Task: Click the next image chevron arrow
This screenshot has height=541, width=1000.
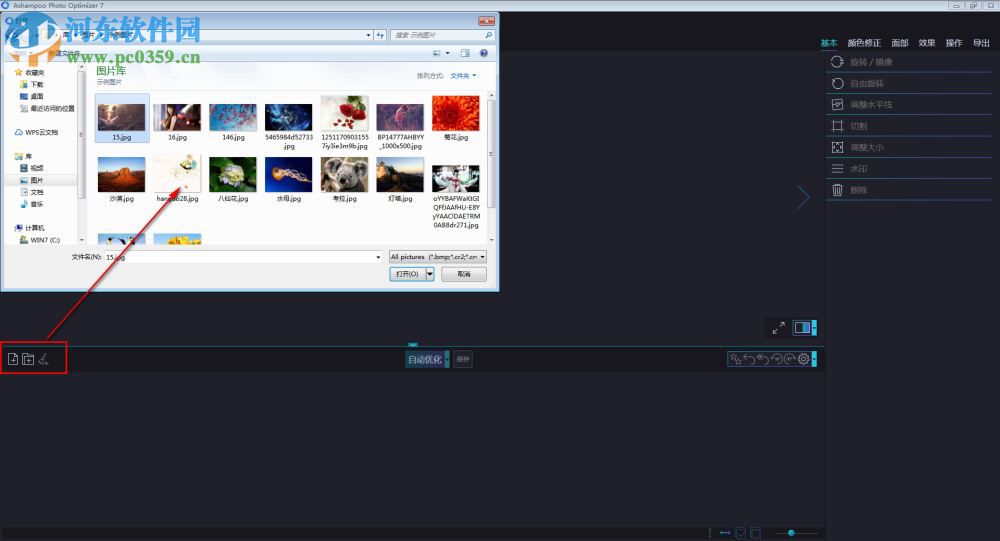Action: point(803,196)
